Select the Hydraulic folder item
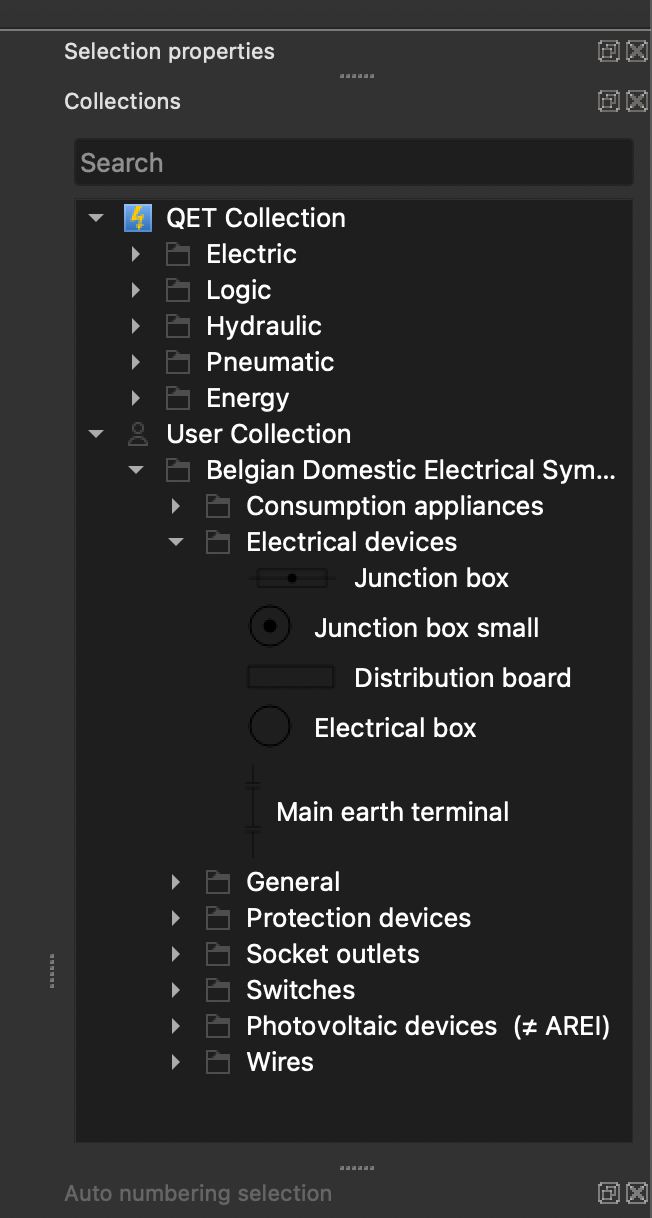 (x=263, y=326)
